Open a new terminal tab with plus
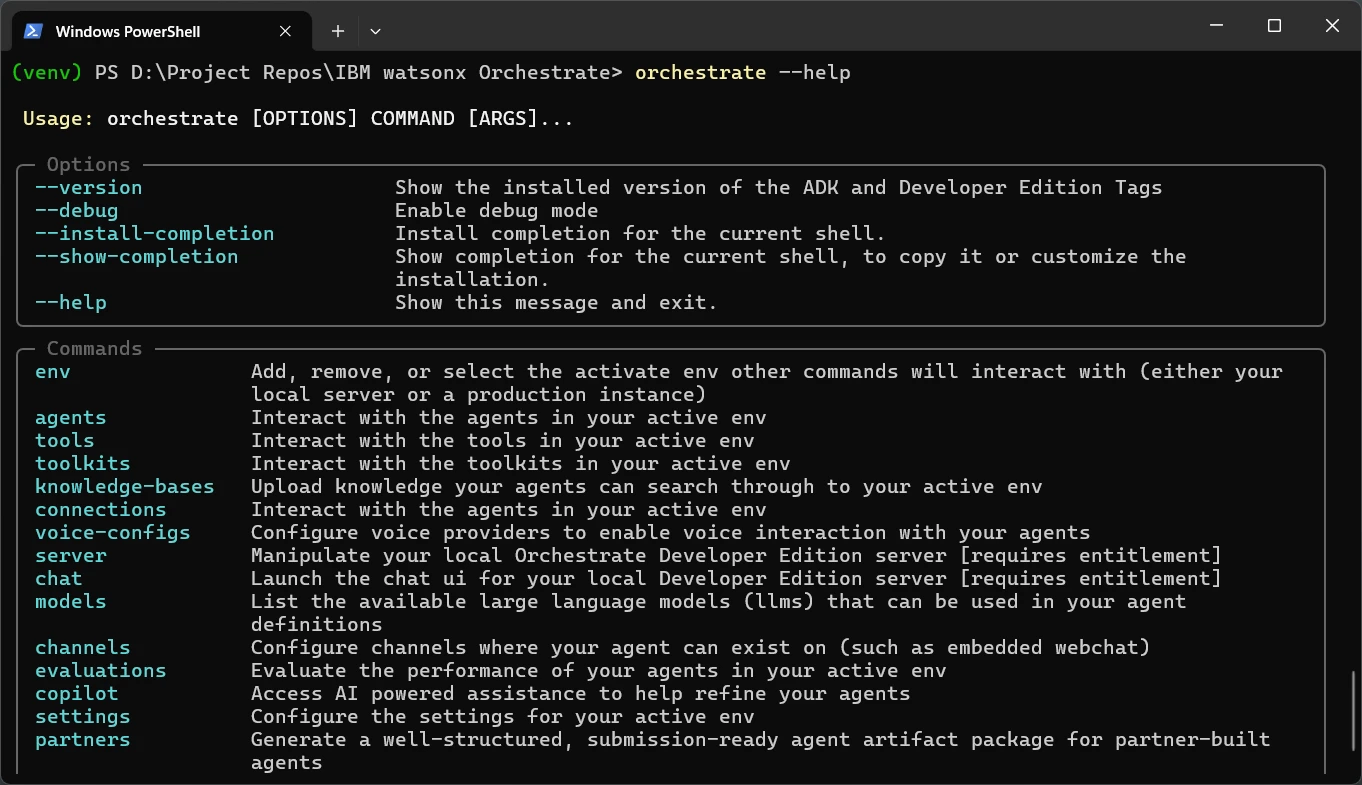The width and height of the screenshot is (1362, 785). coord(338,31)
